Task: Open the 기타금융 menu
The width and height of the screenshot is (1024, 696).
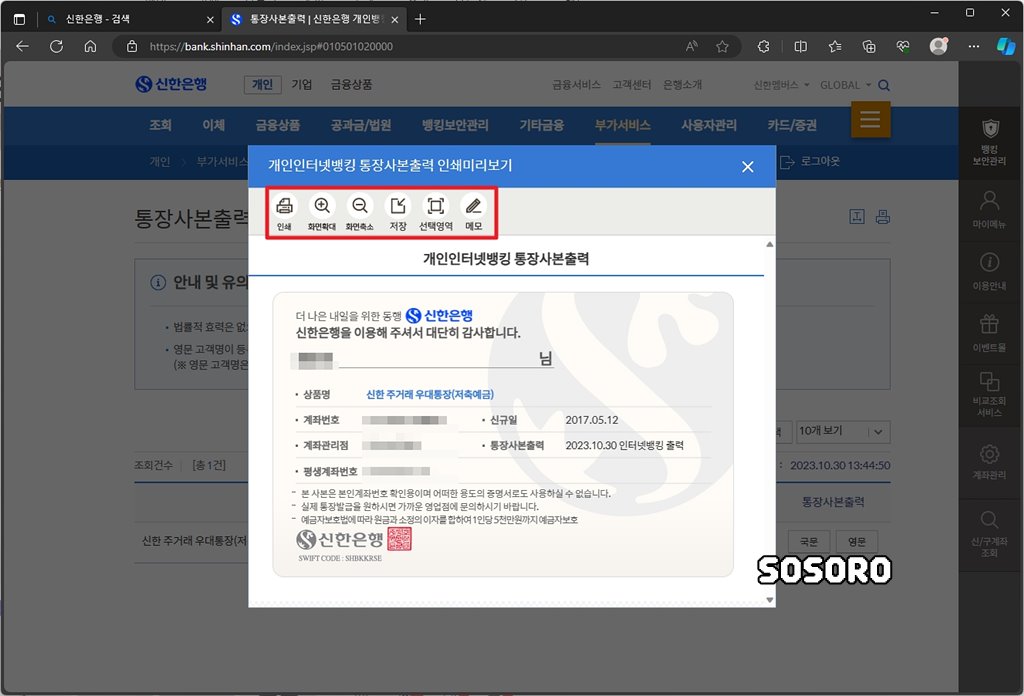Action: pos(542,125)
